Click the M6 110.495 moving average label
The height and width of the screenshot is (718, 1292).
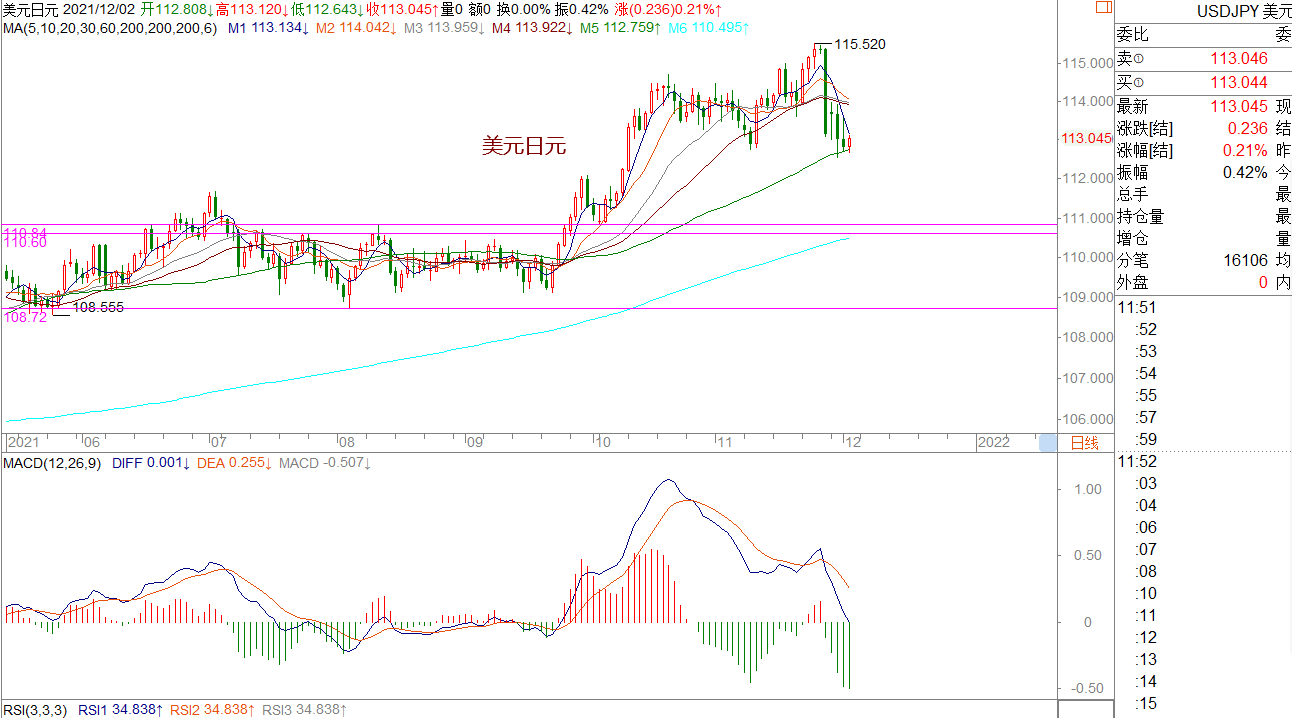708,27
